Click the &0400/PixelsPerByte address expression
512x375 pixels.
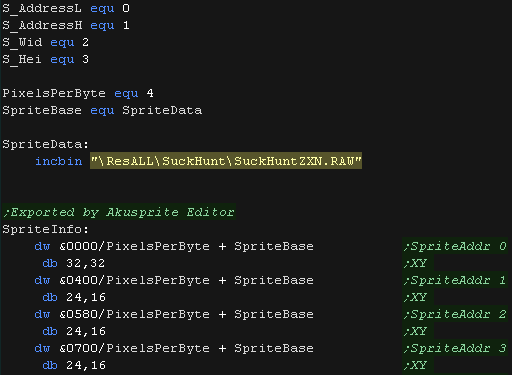[135, 280]
